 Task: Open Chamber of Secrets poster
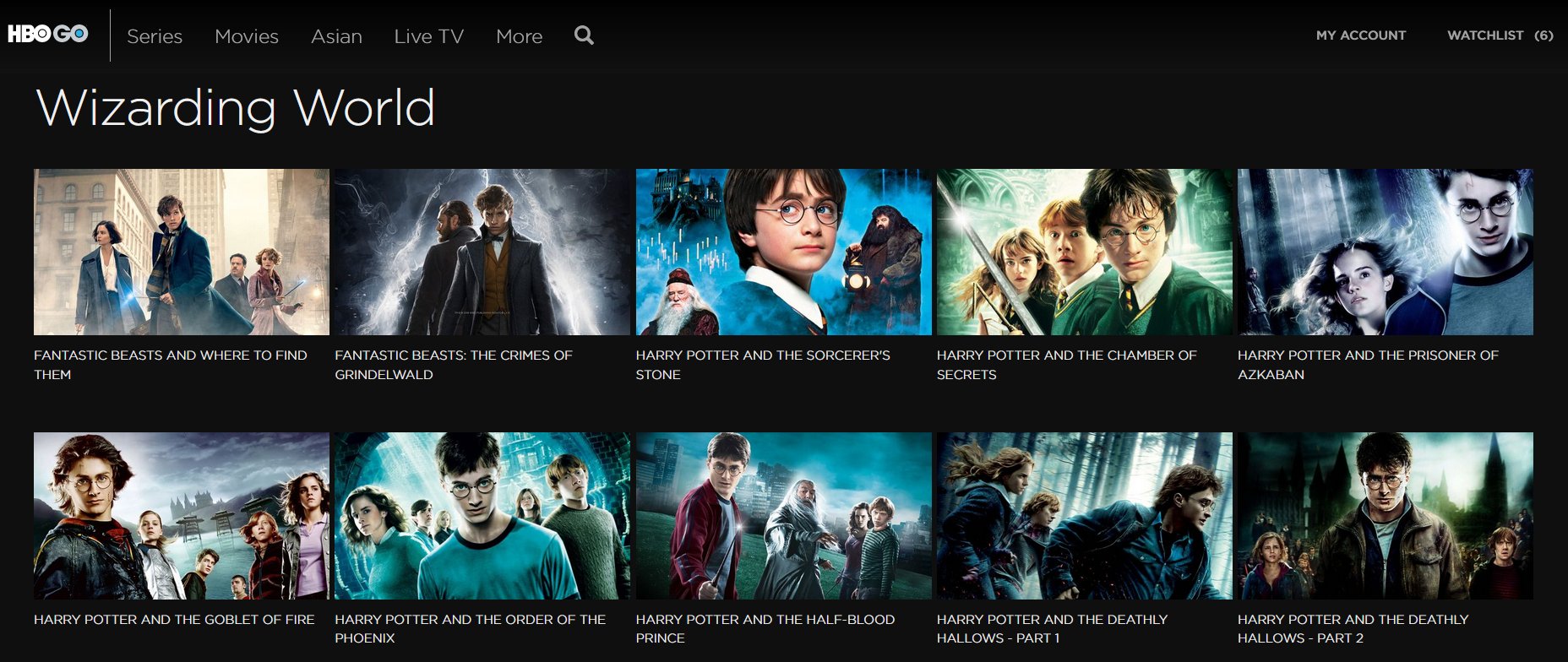1085,252
